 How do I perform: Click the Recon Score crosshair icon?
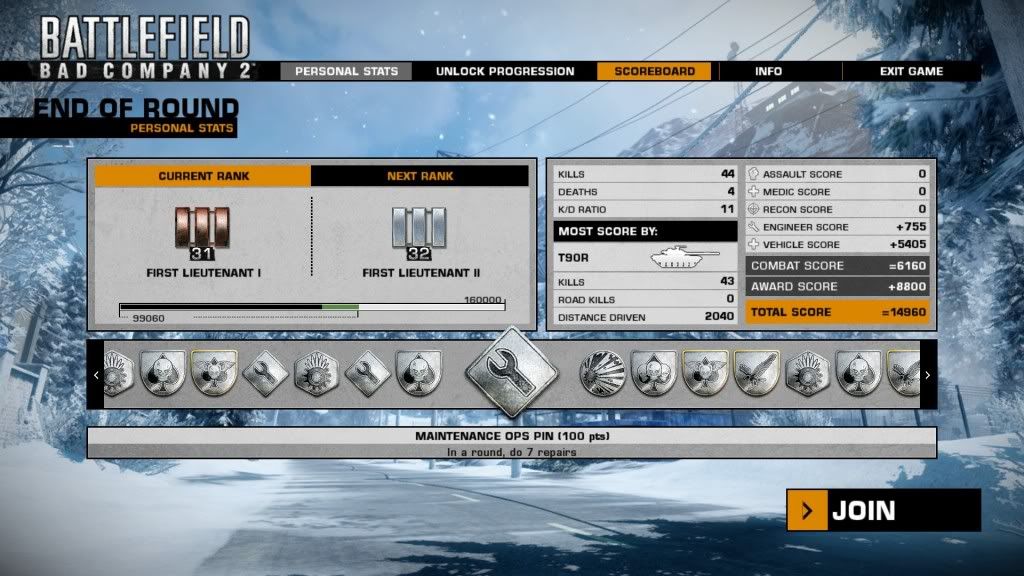755,210
